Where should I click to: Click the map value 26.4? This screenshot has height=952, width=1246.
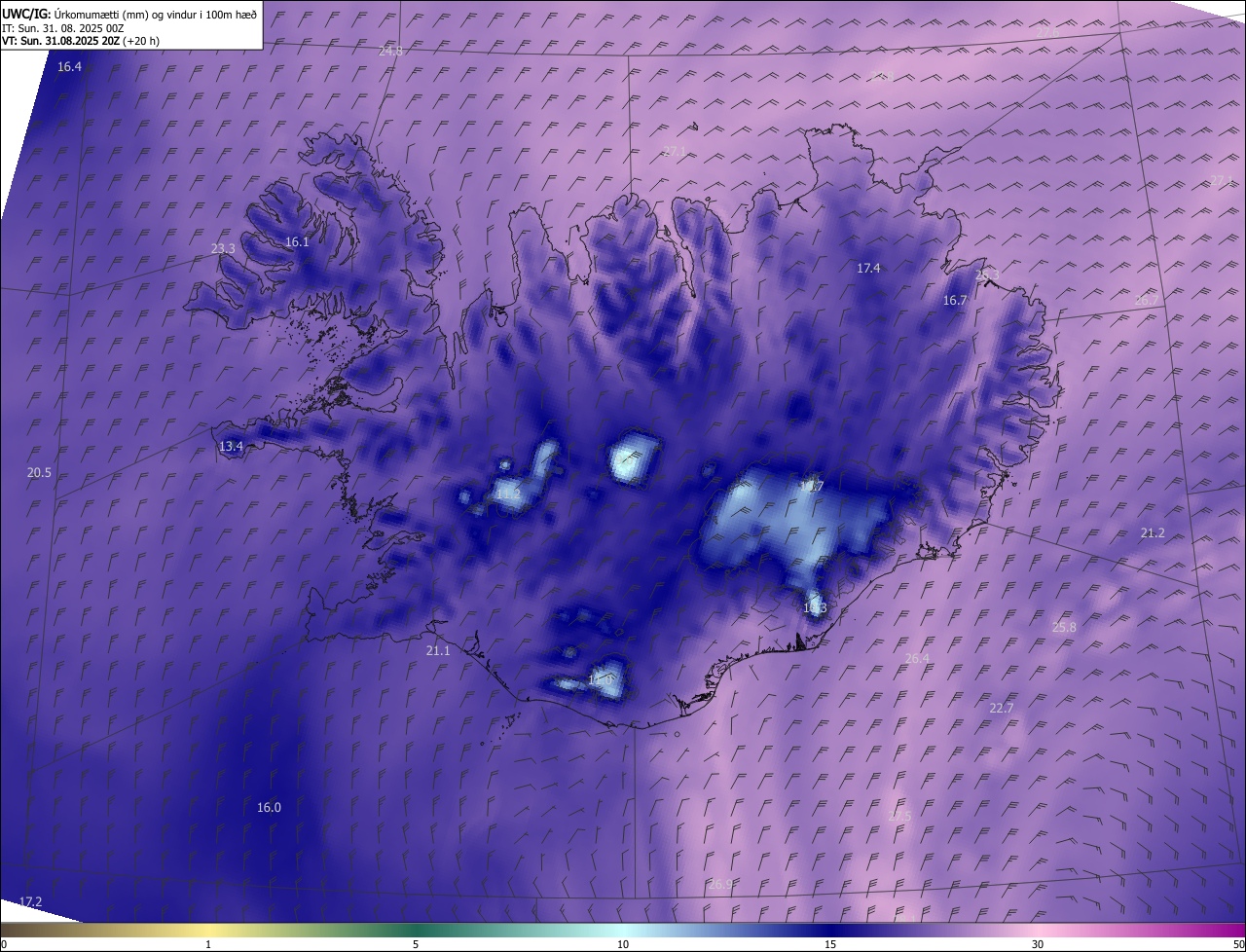(917, 659)
